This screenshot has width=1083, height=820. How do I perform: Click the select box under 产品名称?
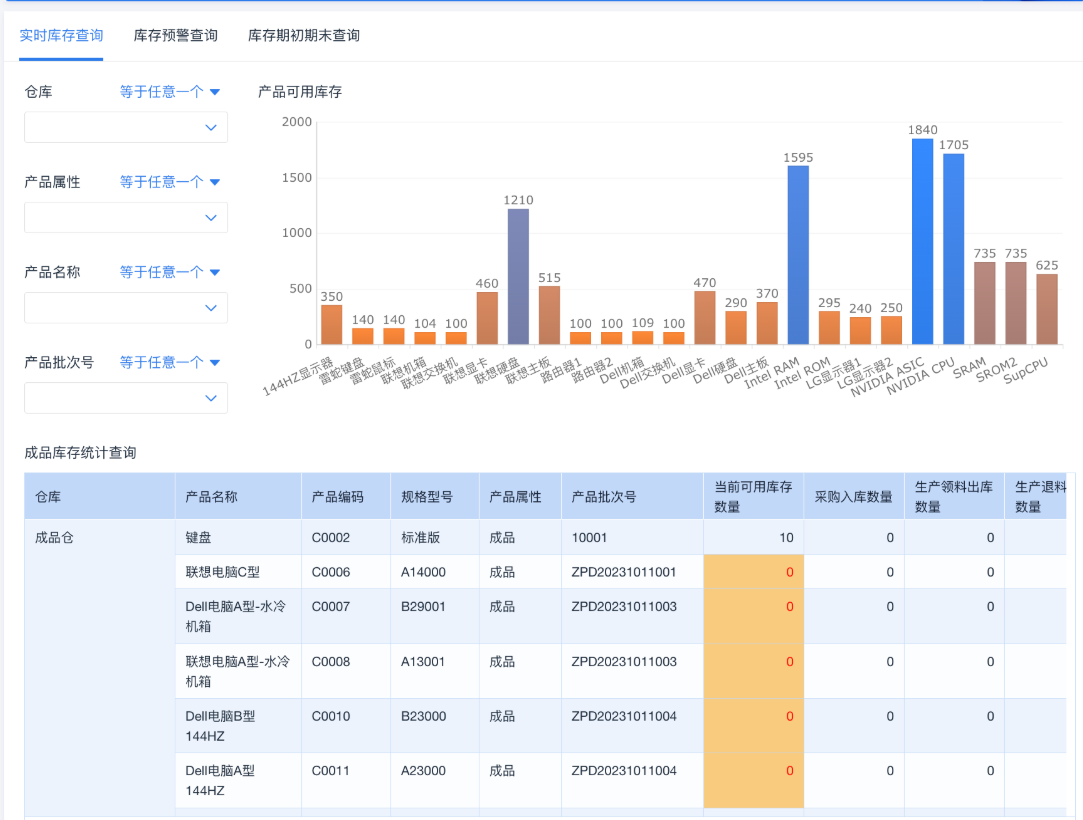click(126, 307)
